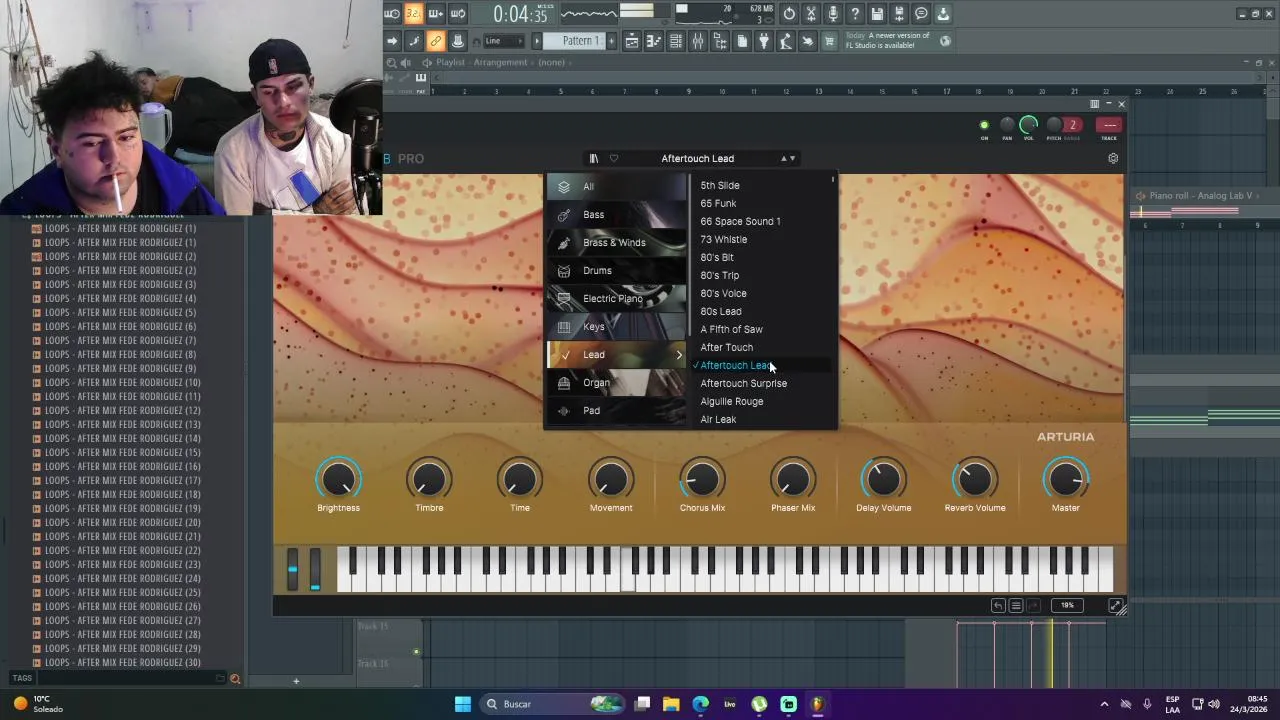Select the Electric Piano category
The height and width of the screenshot is (720, 1280).
coord(618,299)
